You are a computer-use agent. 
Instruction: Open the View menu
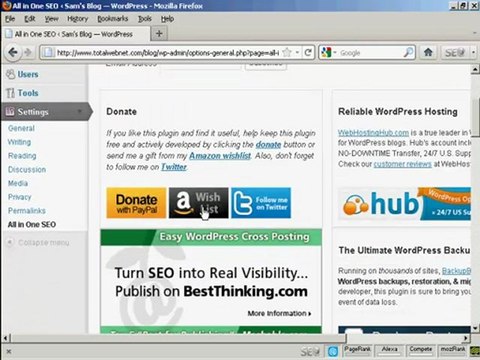click(x=52, y=19)
